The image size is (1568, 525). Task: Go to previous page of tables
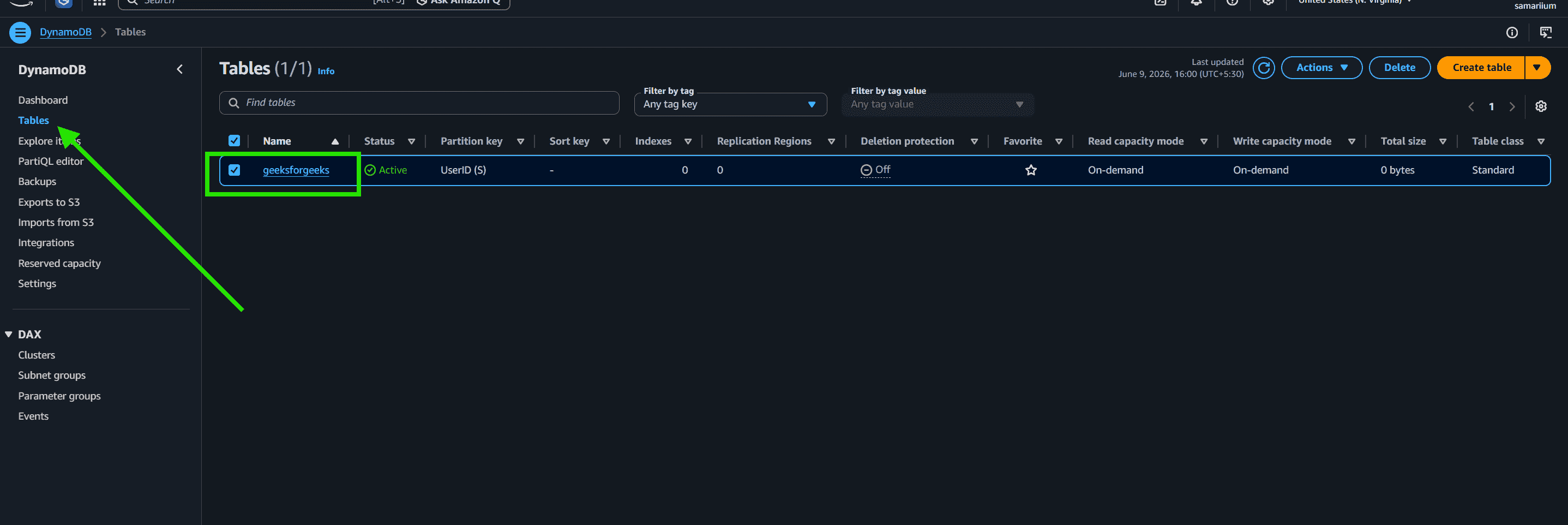click(1470, 106)
